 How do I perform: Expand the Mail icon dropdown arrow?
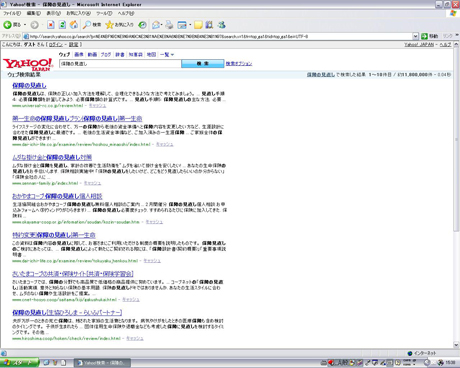(x=162, y=25)
